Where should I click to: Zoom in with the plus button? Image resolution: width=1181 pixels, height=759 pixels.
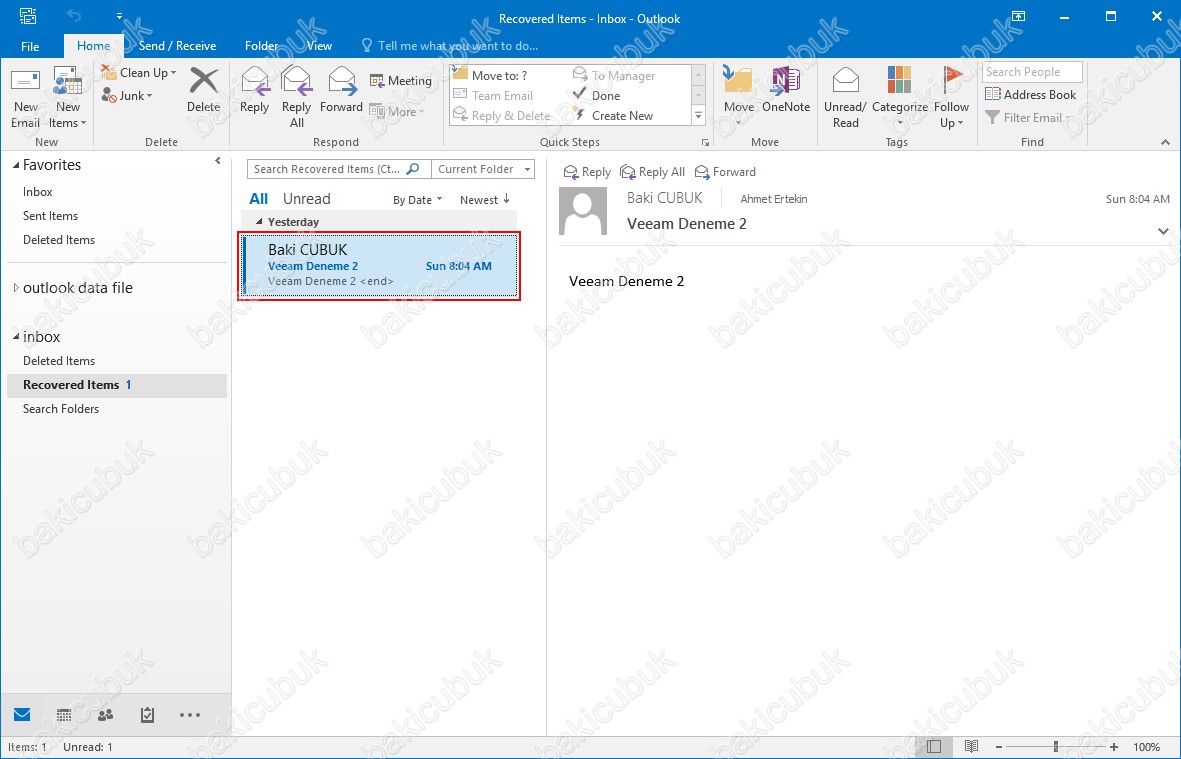1114,747
